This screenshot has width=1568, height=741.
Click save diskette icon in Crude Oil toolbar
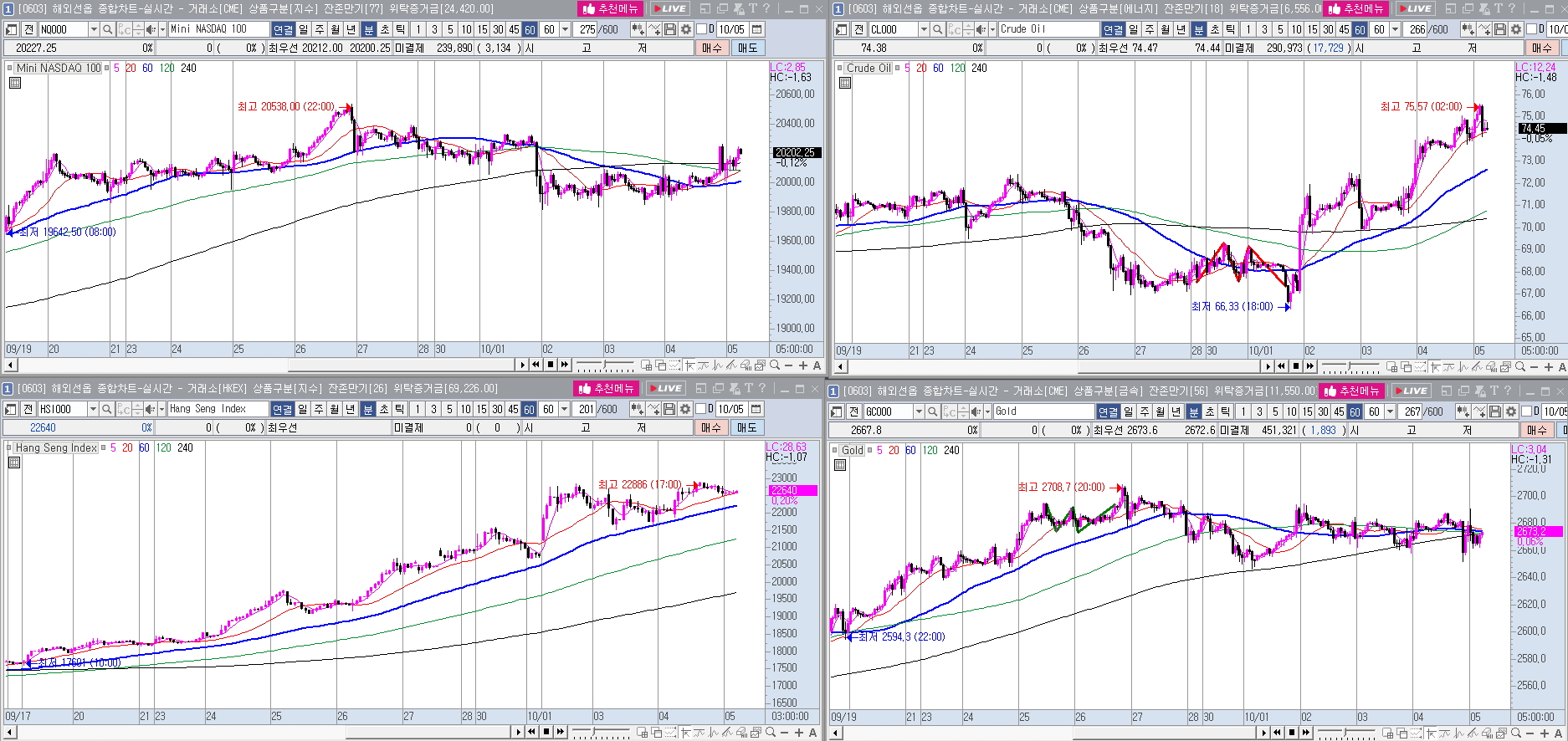pos(1500,29)
